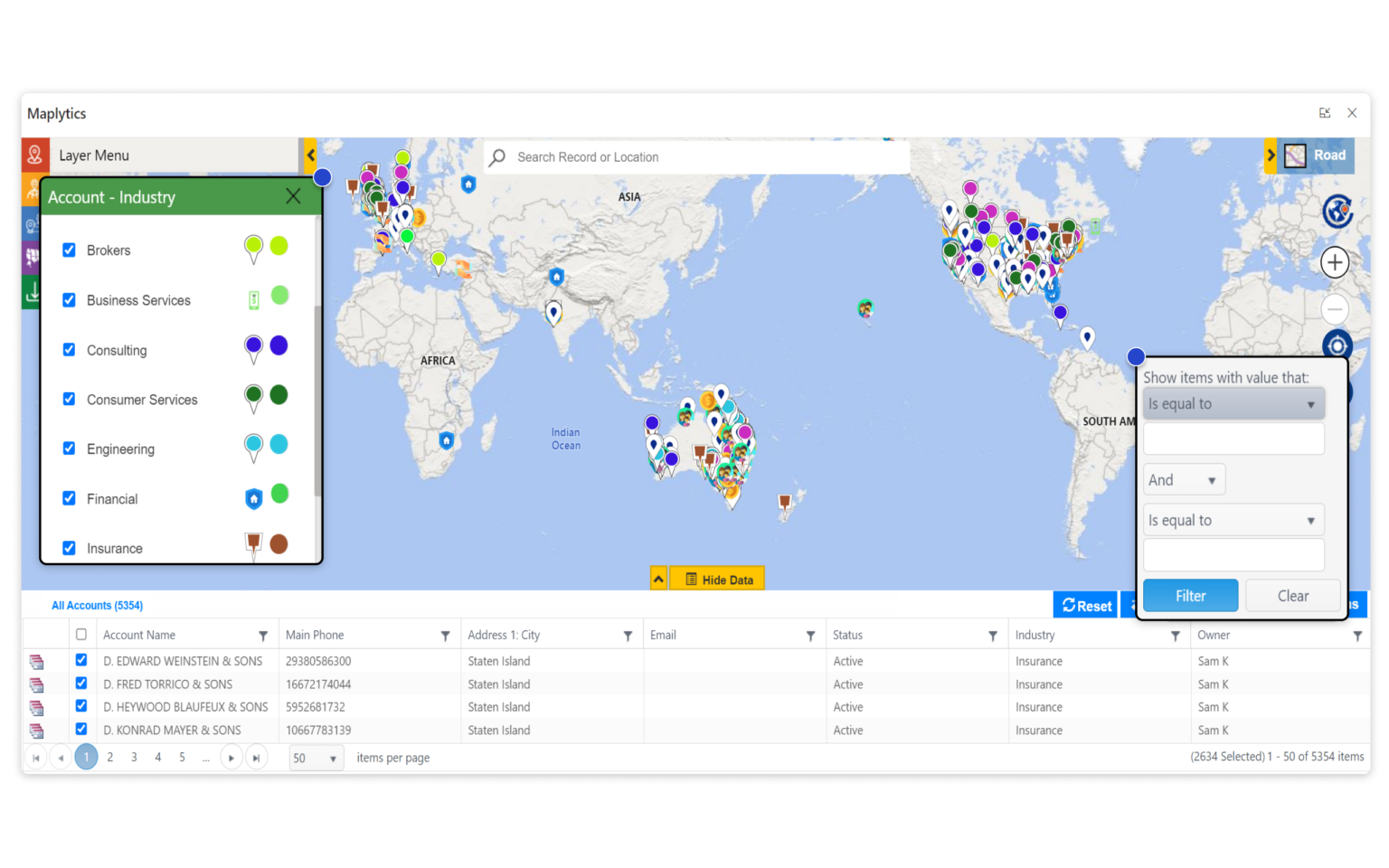The width and height of the screenshot is (1389, 868).
Task: Open the red location pin tool in sidebar
Action: (34, 155)
